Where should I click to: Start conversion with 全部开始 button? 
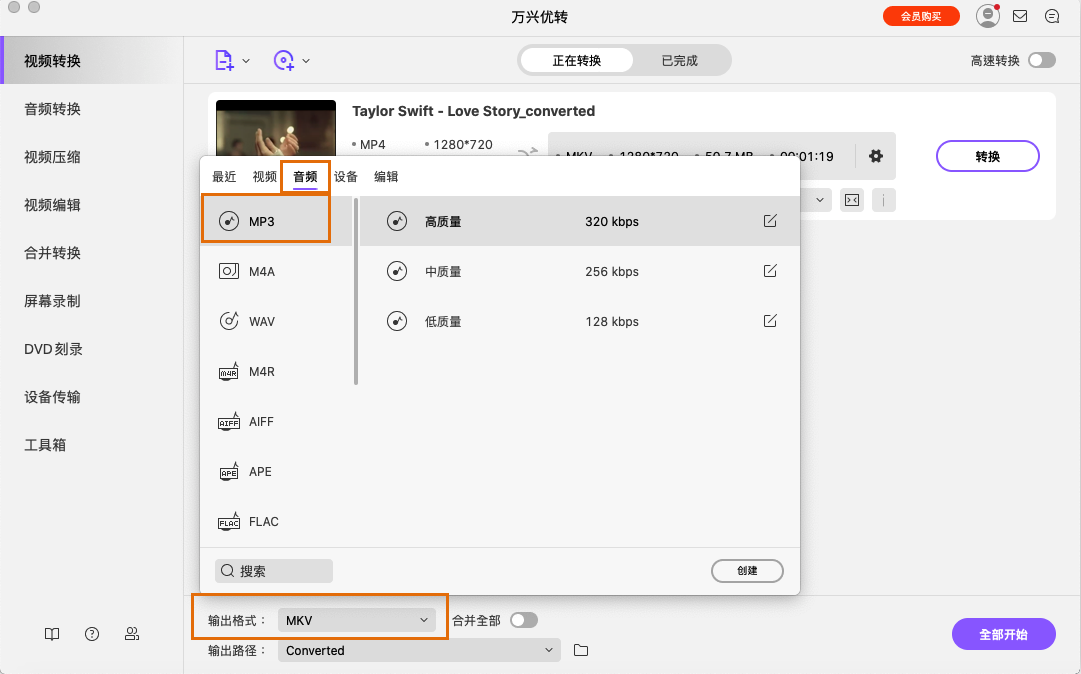[1003, 634]
